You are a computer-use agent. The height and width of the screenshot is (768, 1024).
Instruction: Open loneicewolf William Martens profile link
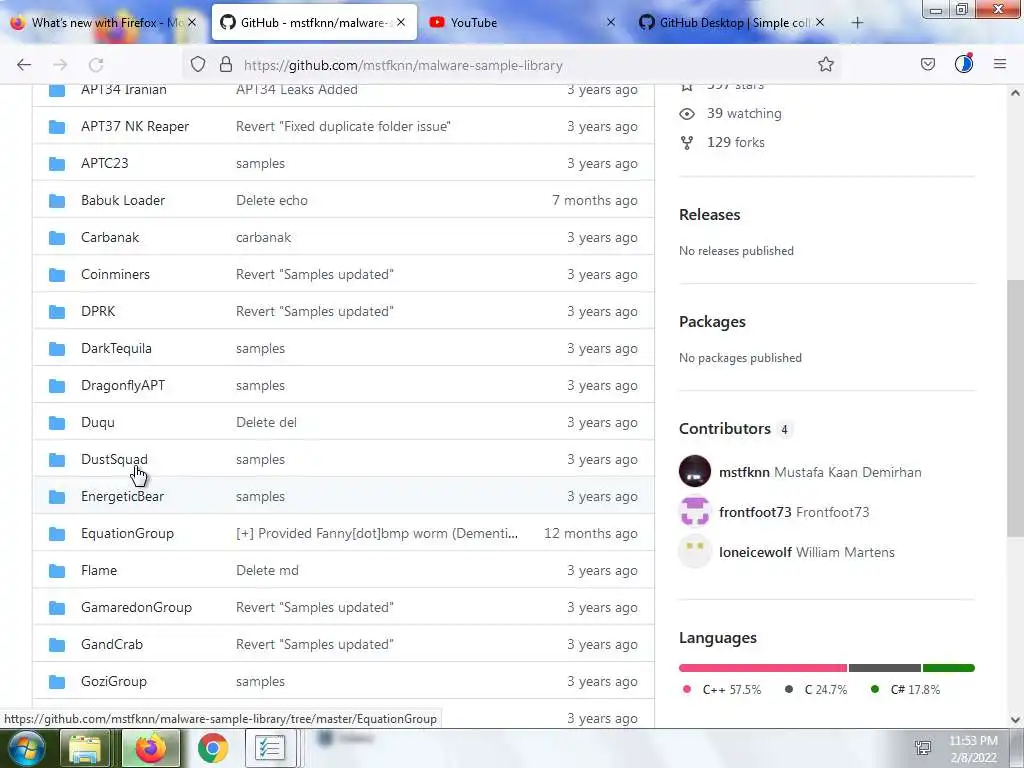[x=807, y=552]
